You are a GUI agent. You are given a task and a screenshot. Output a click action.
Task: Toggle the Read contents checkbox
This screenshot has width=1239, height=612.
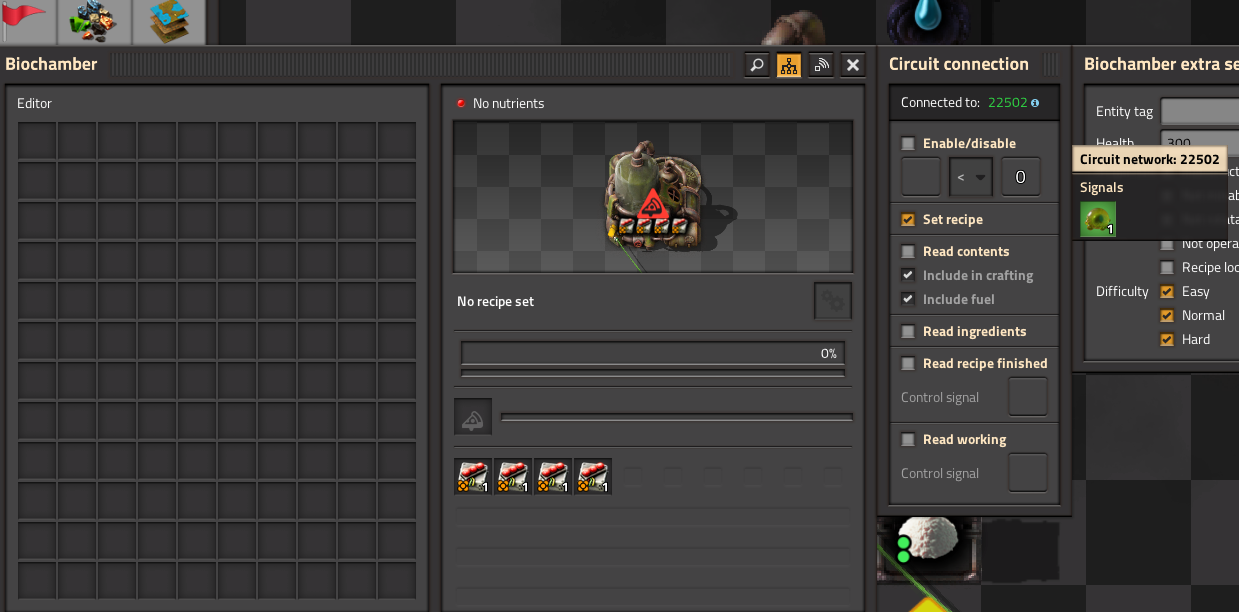[x=908, y=251]
